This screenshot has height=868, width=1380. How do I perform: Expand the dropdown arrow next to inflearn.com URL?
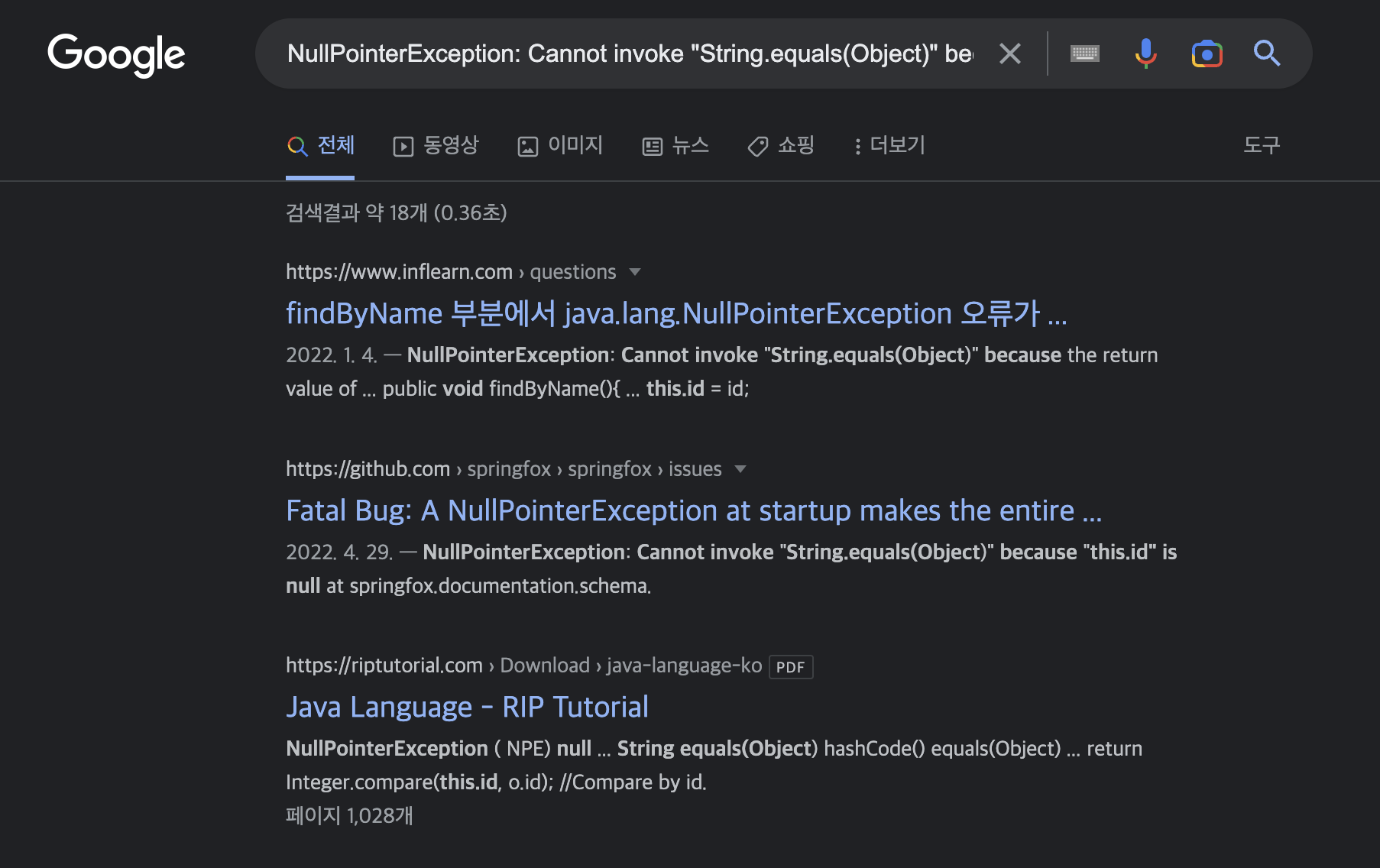coord(634,272)
